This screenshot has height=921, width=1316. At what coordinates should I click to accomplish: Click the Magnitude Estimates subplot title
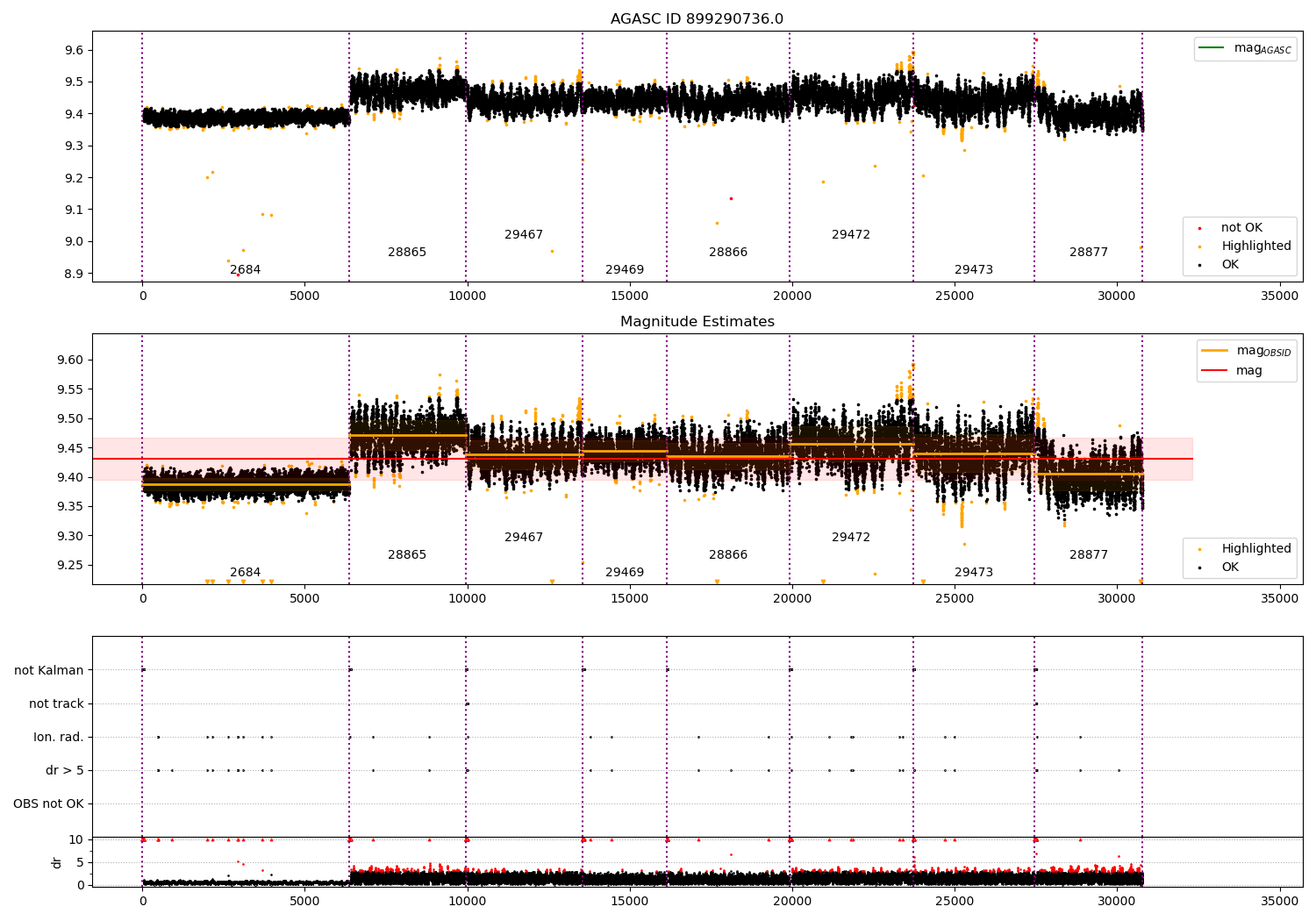(697, 322)
